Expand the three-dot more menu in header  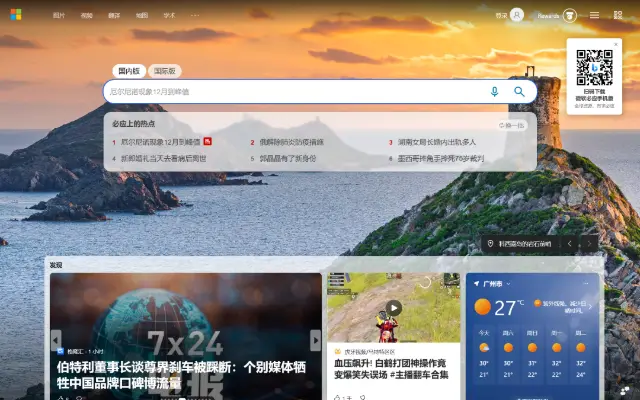pos(195,16)
